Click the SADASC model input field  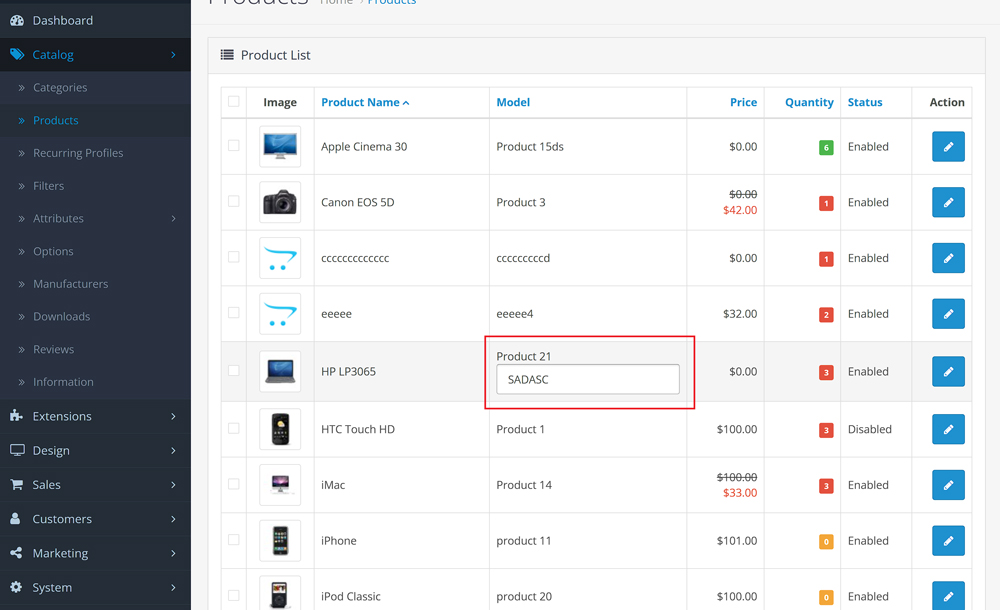pyautogui.click(x=588, y=380)
